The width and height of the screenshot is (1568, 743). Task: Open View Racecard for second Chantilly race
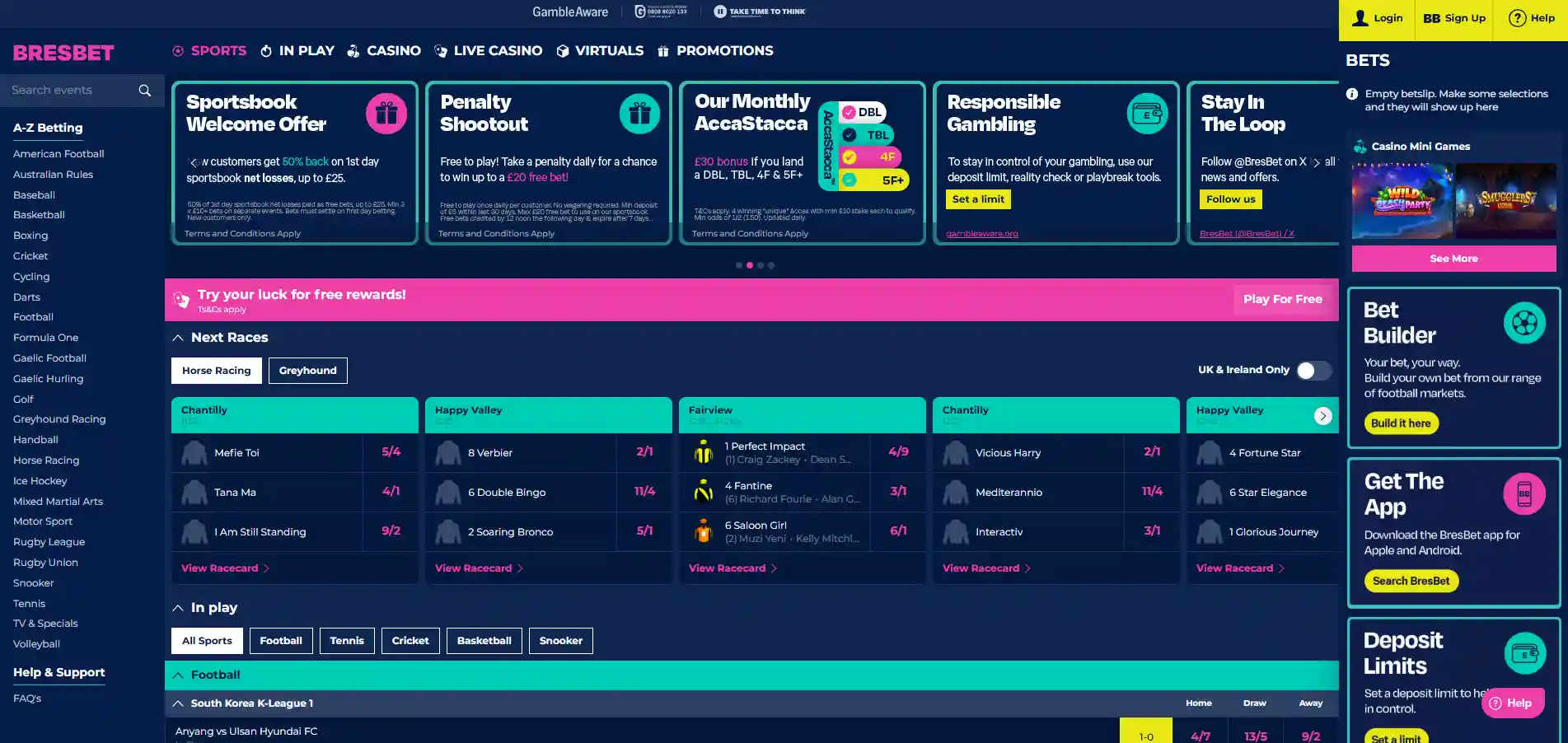click(986, 568)
